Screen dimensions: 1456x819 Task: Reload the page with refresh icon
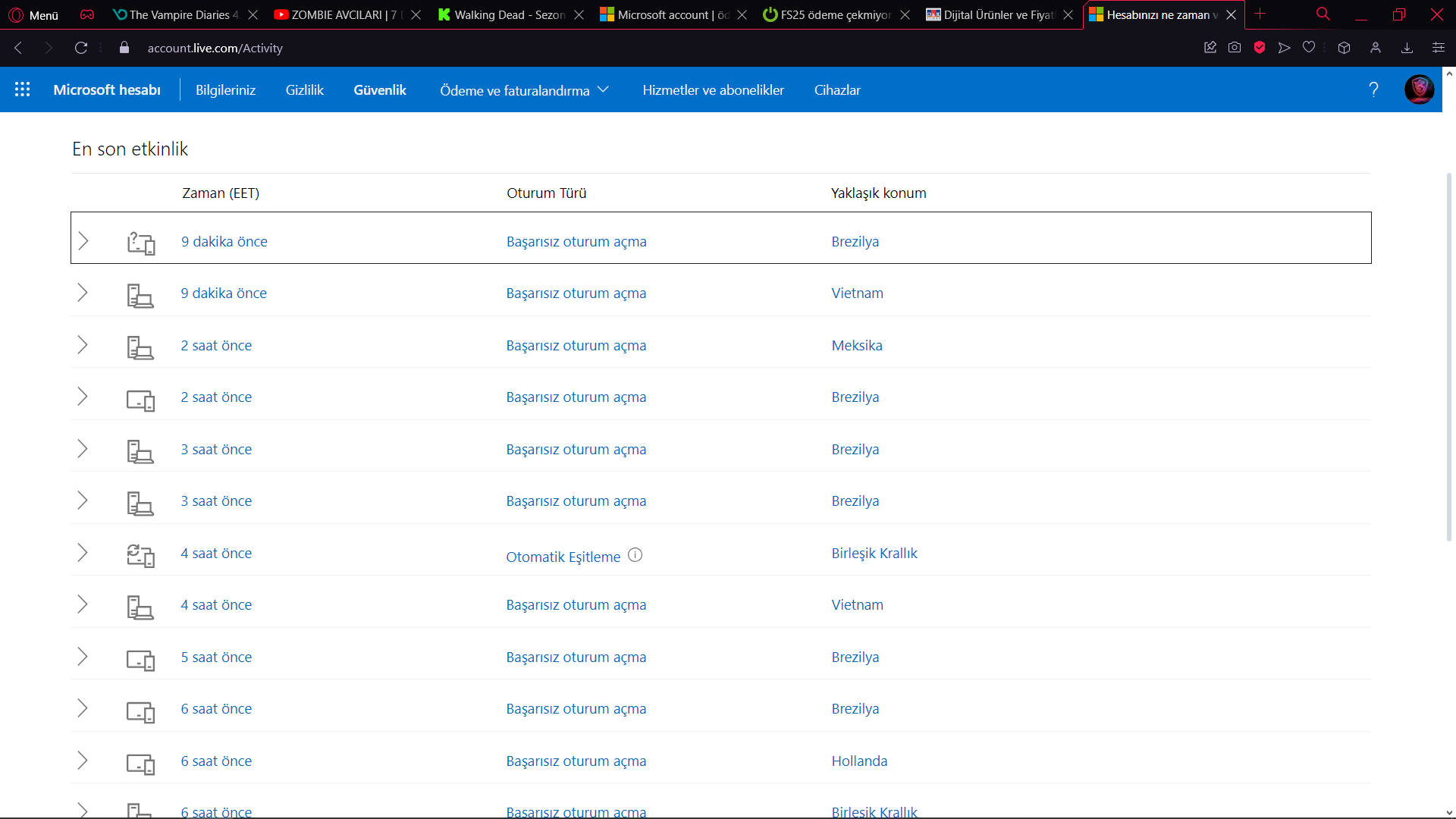pyautogui.click(x=81, y=48)
